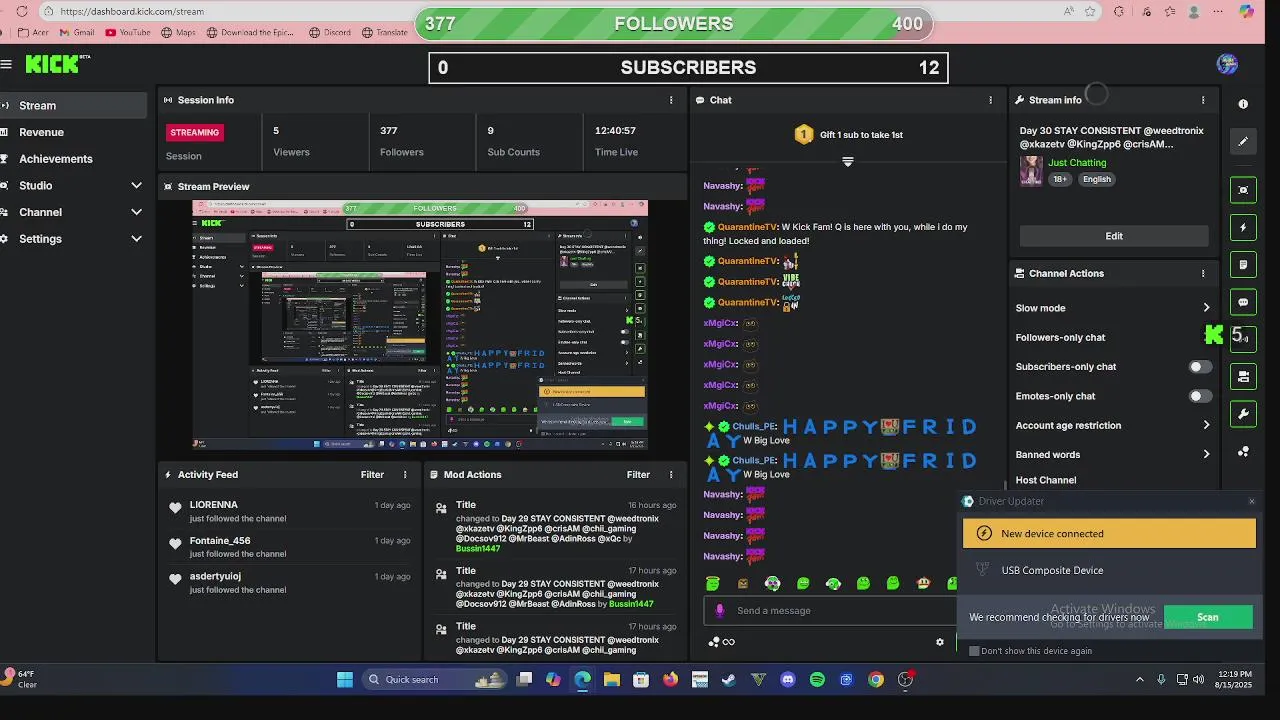Click Fontaine_456 in Activity Feed
The height and width of the screenshot is (720, 1280).
coord(220,541)
